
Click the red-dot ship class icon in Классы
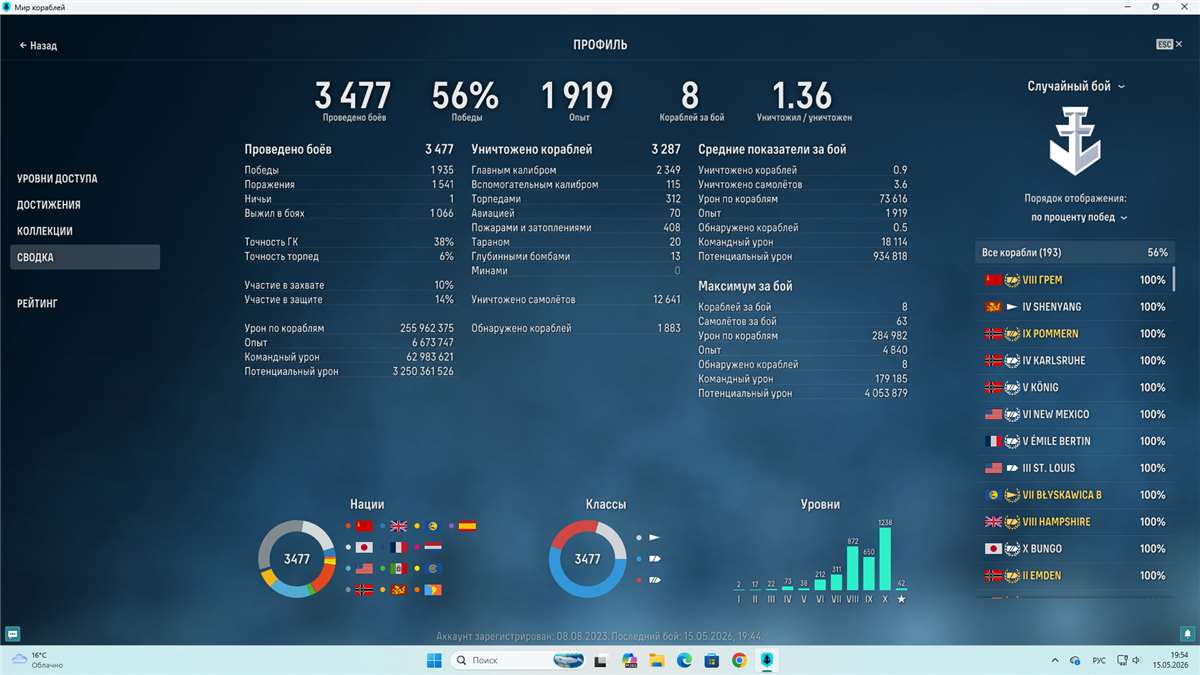654,580
